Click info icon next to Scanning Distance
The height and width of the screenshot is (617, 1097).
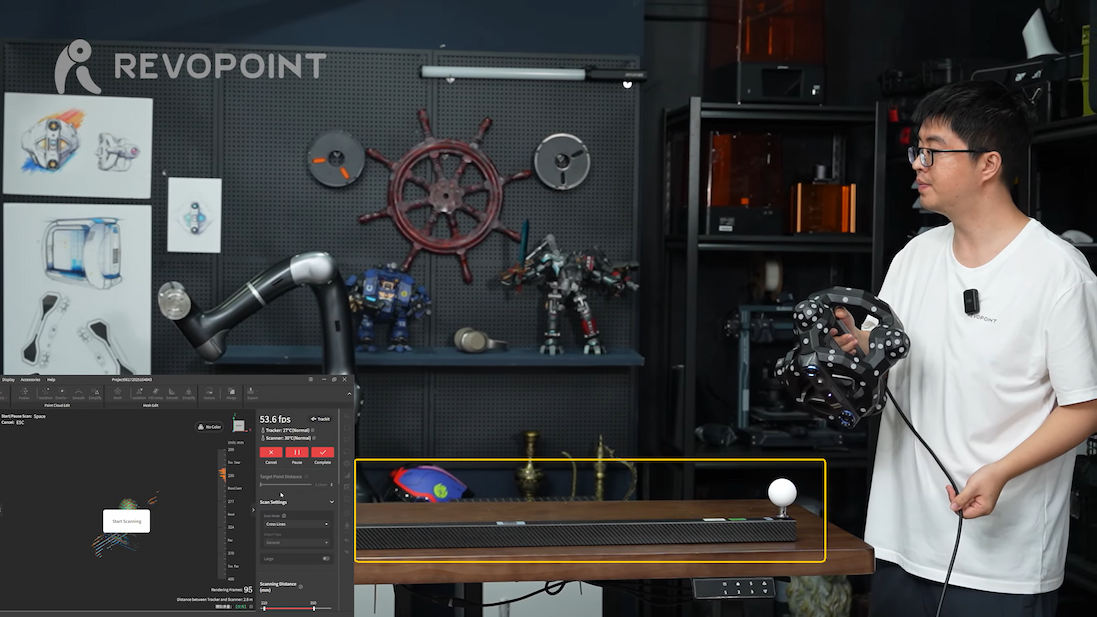click(301, 586)
